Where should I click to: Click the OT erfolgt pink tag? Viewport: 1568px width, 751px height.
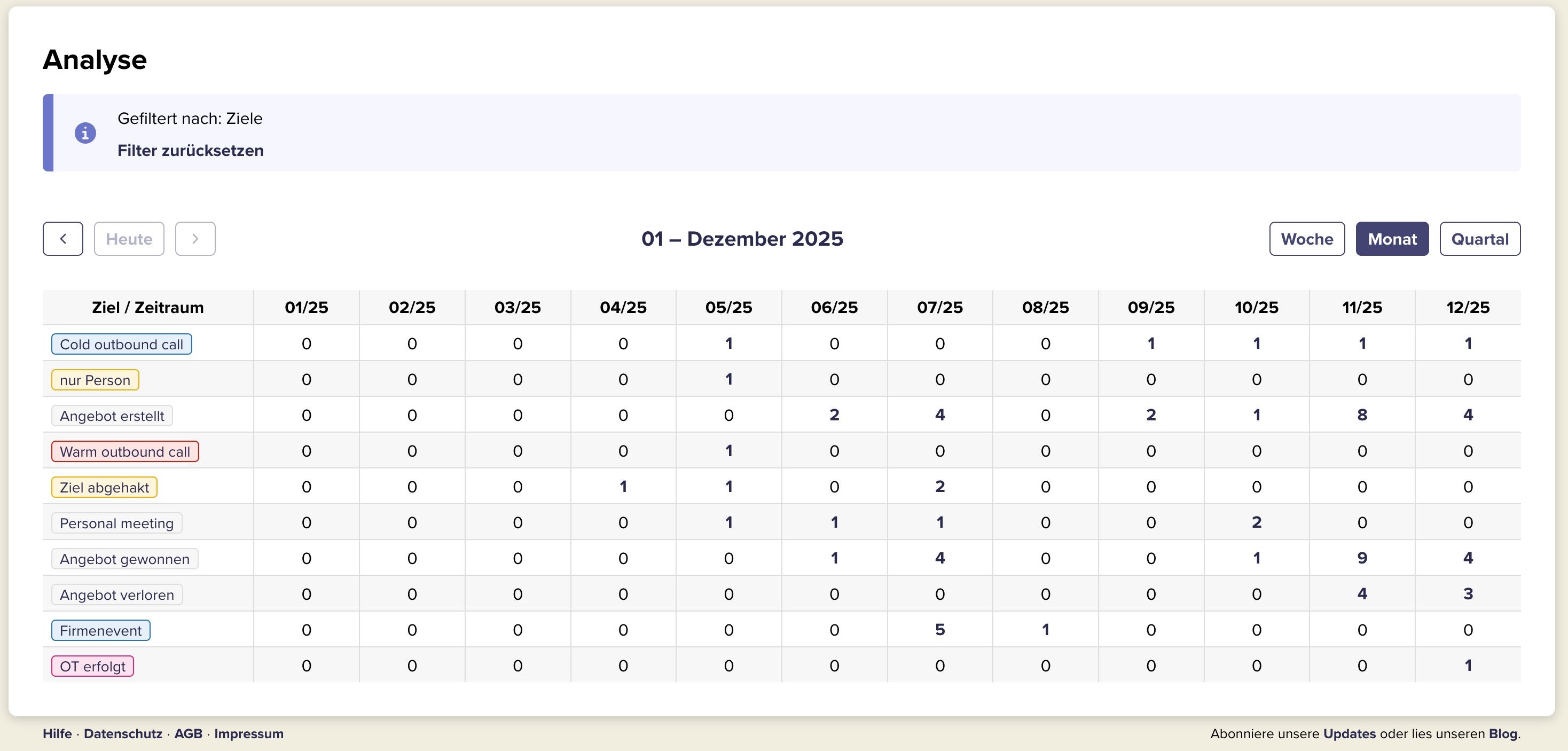point(92,667)
